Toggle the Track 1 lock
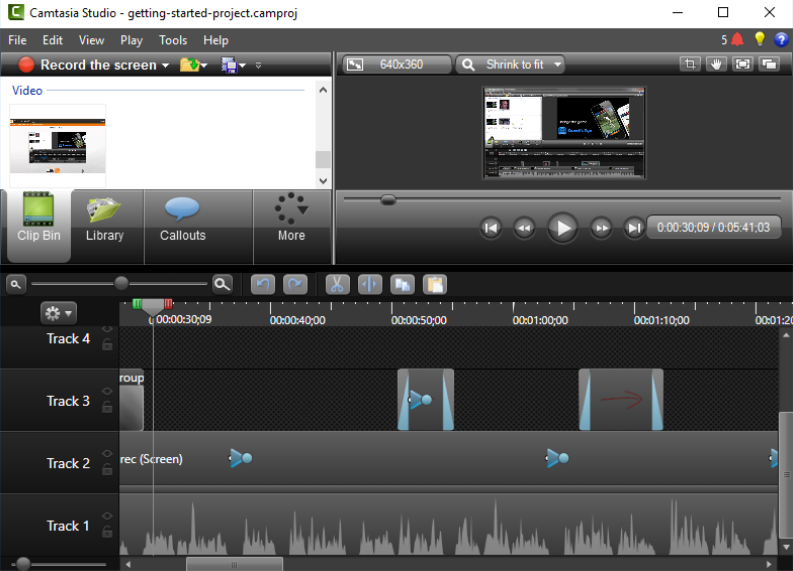 (x=107, y=532)
